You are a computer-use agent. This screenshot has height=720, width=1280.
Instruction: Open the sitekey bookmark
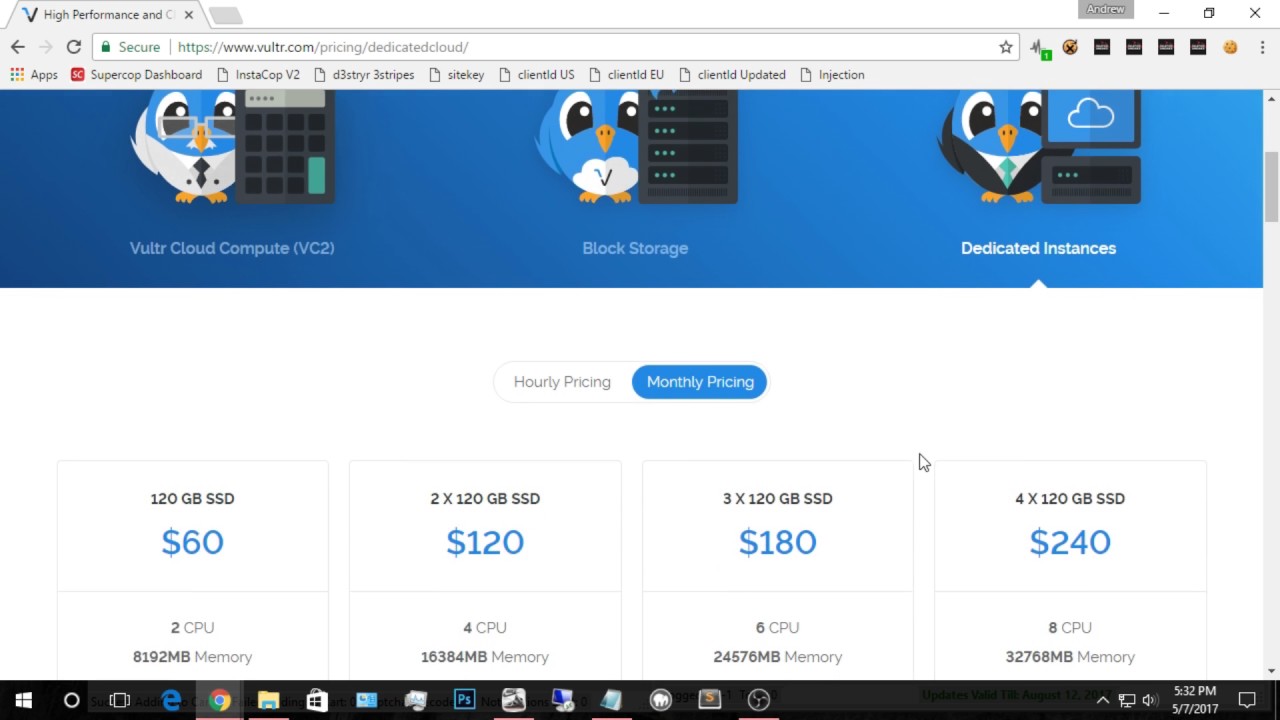pyautogui.click(x=456, y=75)
